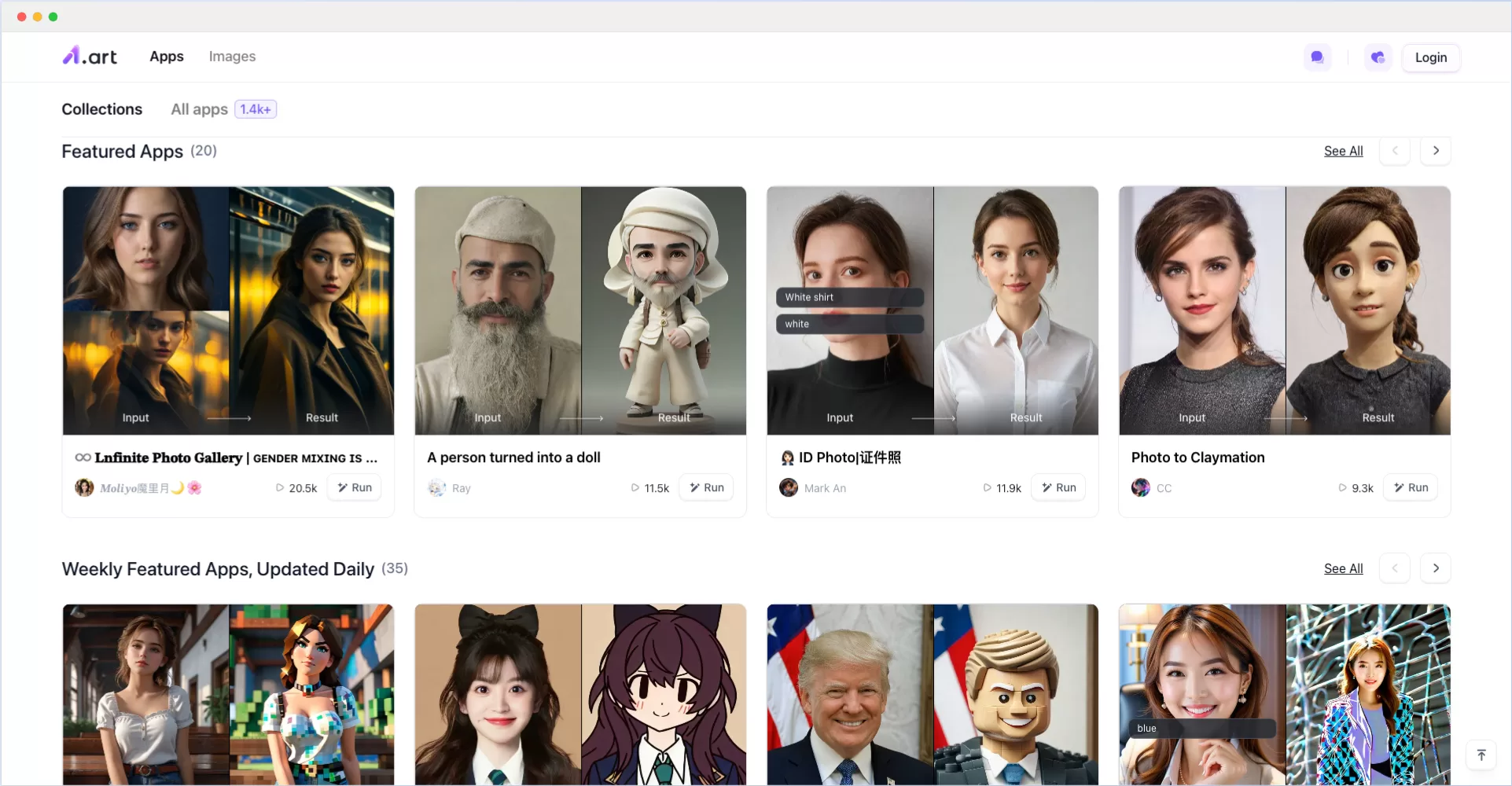Go back with Weekly Featured previous arrow
Viewport: 1512px width, 786px height.
click(x=1395, y=568)
